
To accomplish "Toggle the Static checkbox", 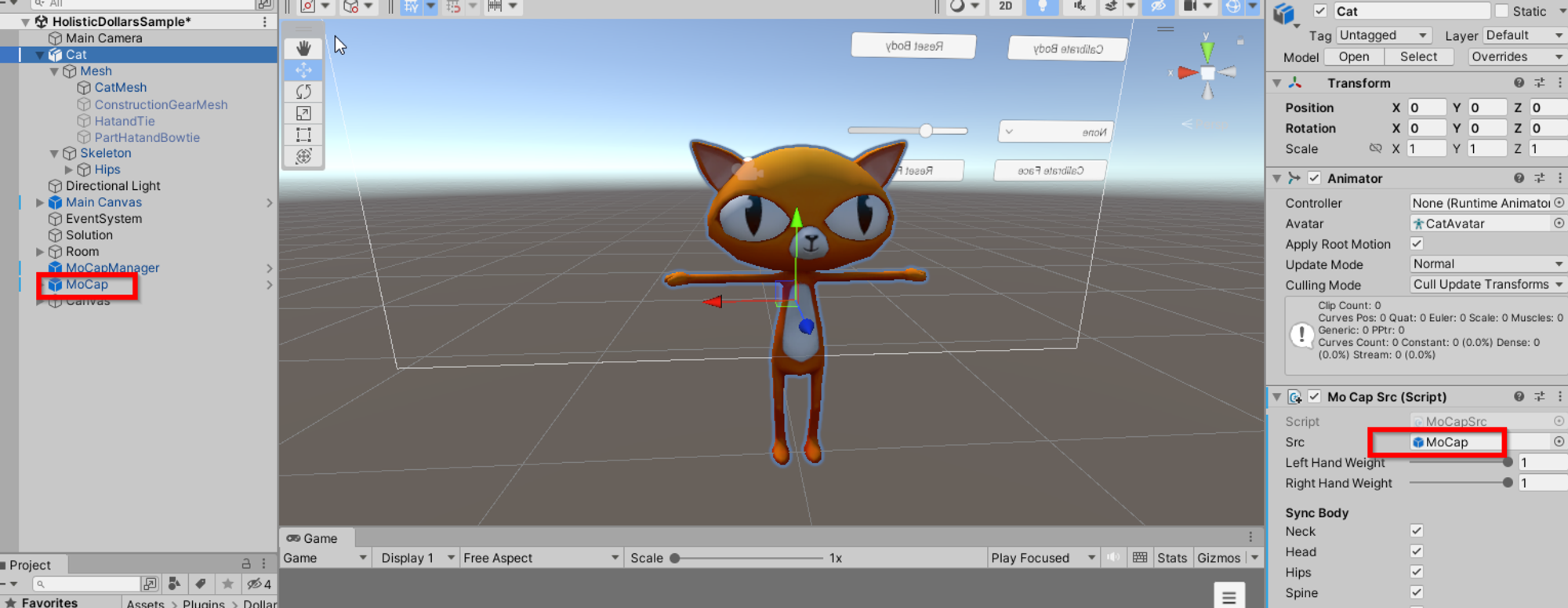I will tap(1501, 11).
